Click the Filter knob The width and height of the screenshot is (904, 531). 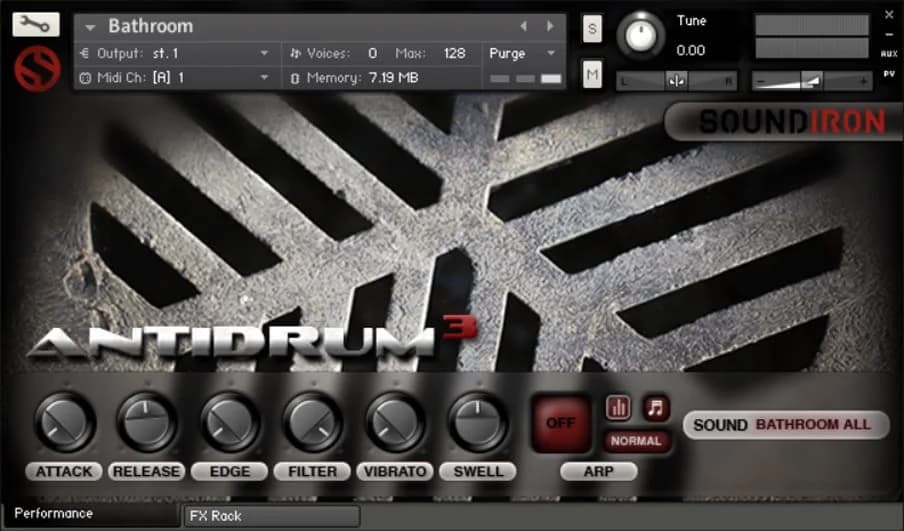312,422
